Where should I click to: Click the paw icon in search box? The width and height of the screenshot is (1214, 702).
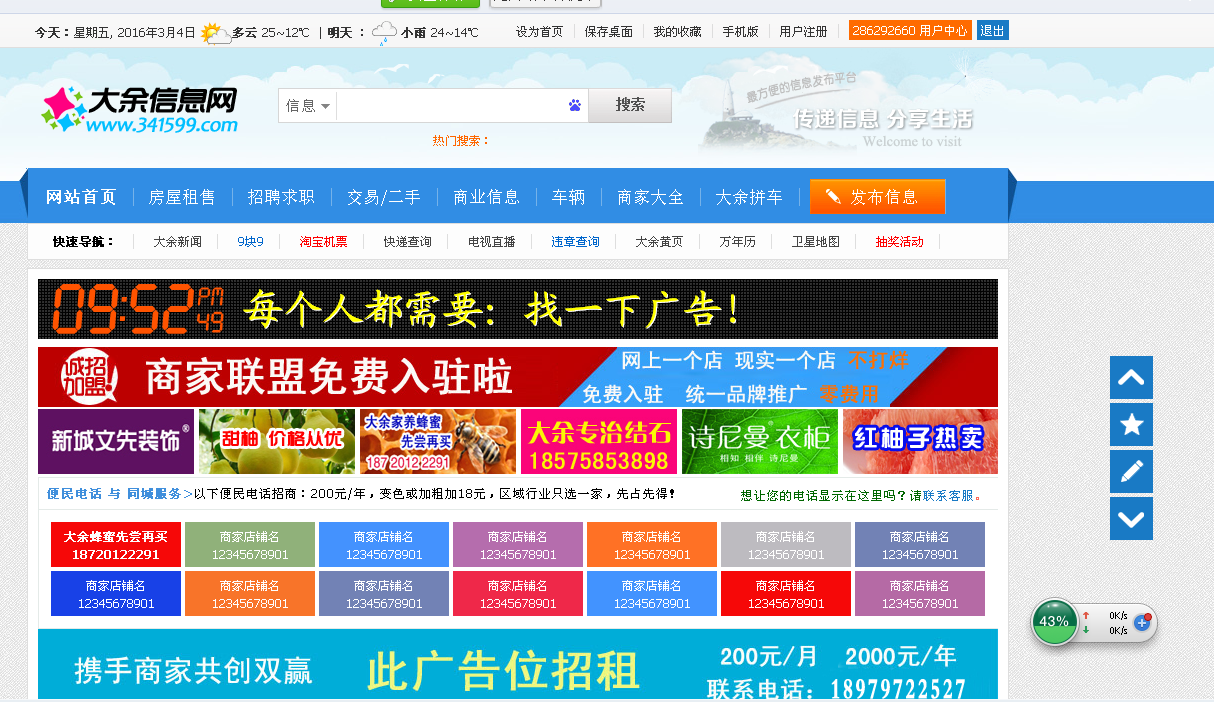pyautogui.click(x=575, y=105)
